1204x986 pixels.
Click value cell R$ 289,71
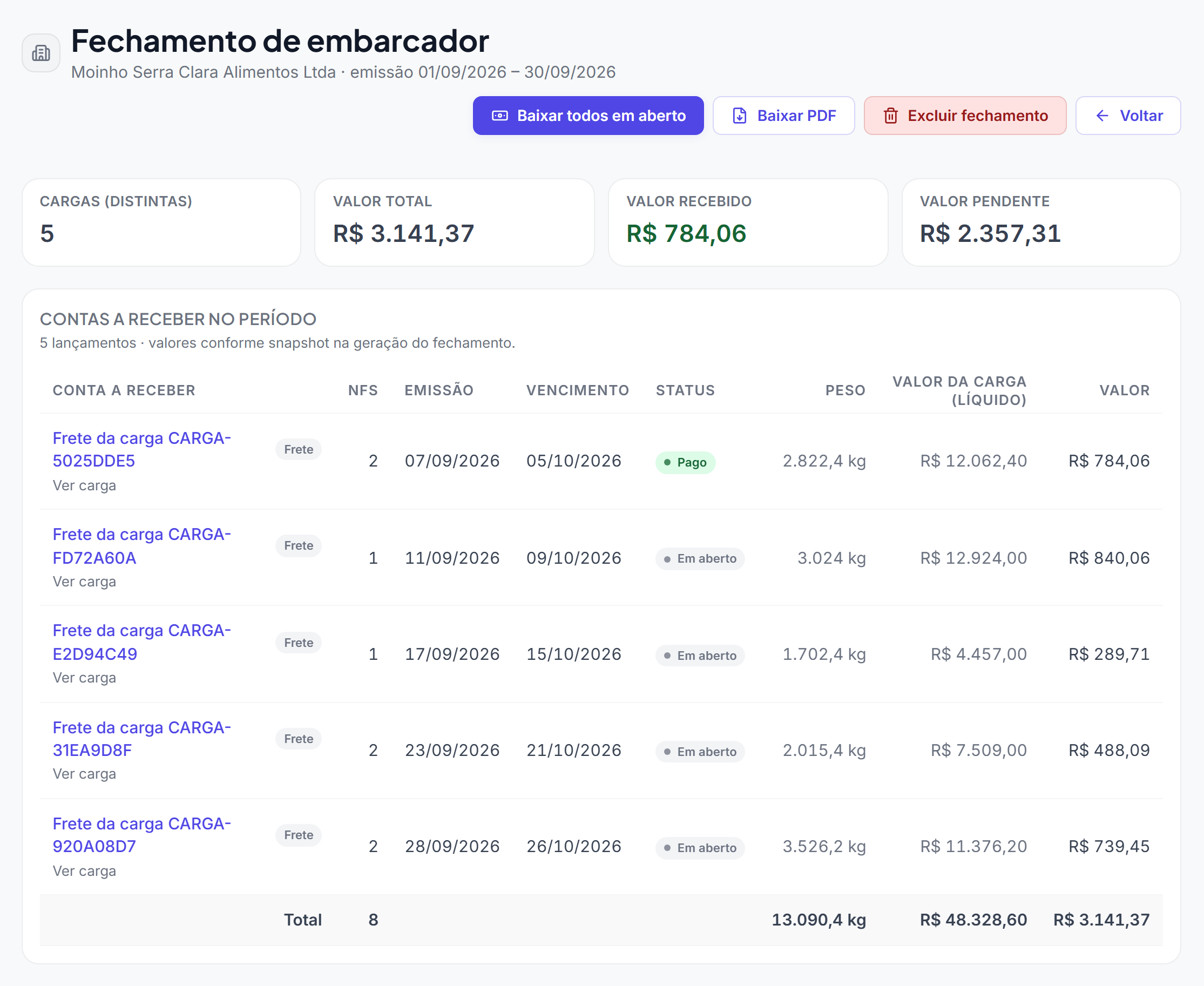[x=1109, y=654]
